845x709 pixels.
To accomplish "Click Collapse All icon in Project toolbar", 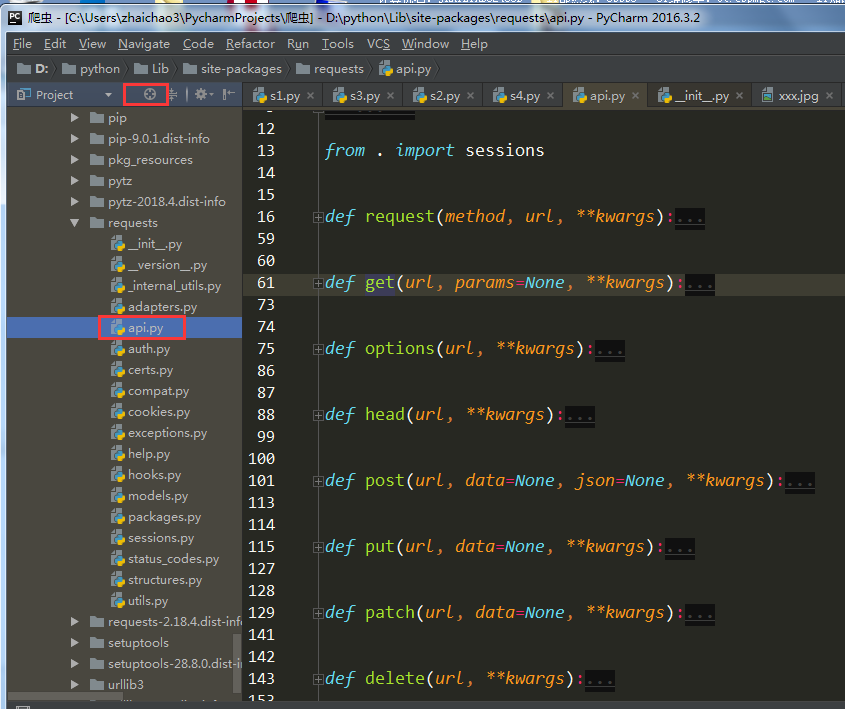I will (x=173, y=95).
